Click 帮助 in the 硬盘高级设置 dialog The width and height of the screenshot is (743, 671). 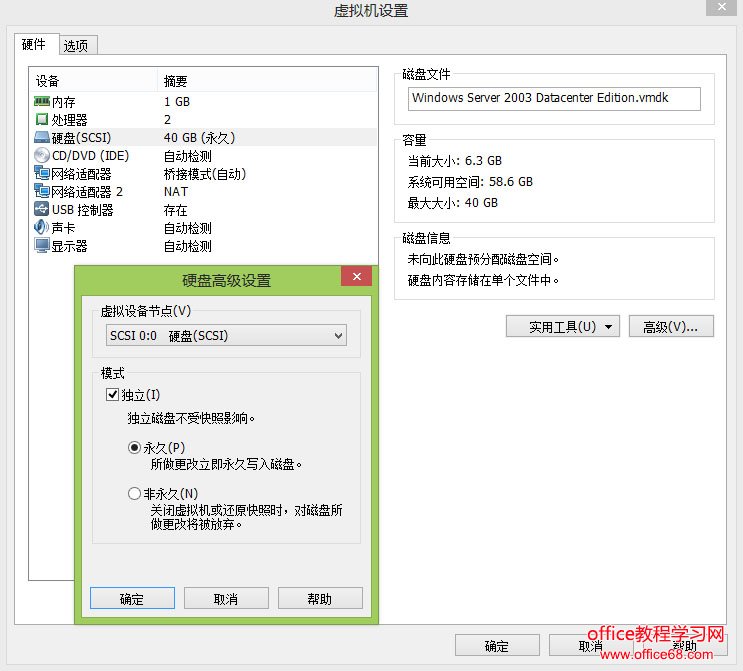320,598
